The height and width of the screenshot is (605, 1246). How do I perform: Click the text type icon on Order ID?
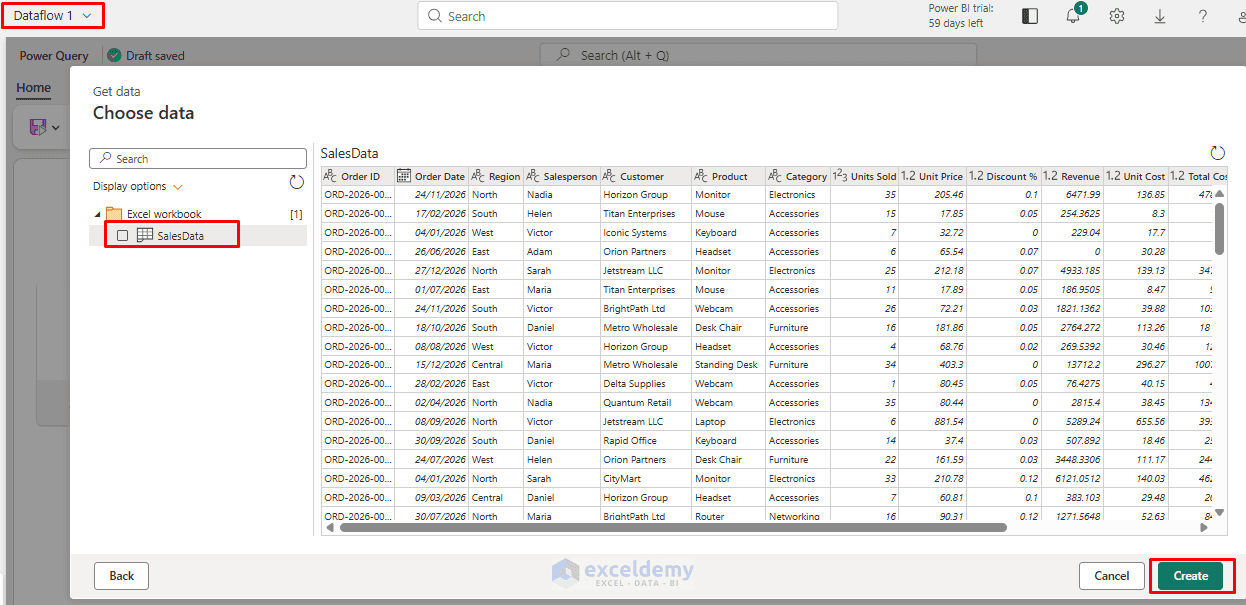[x=331, y=176]
